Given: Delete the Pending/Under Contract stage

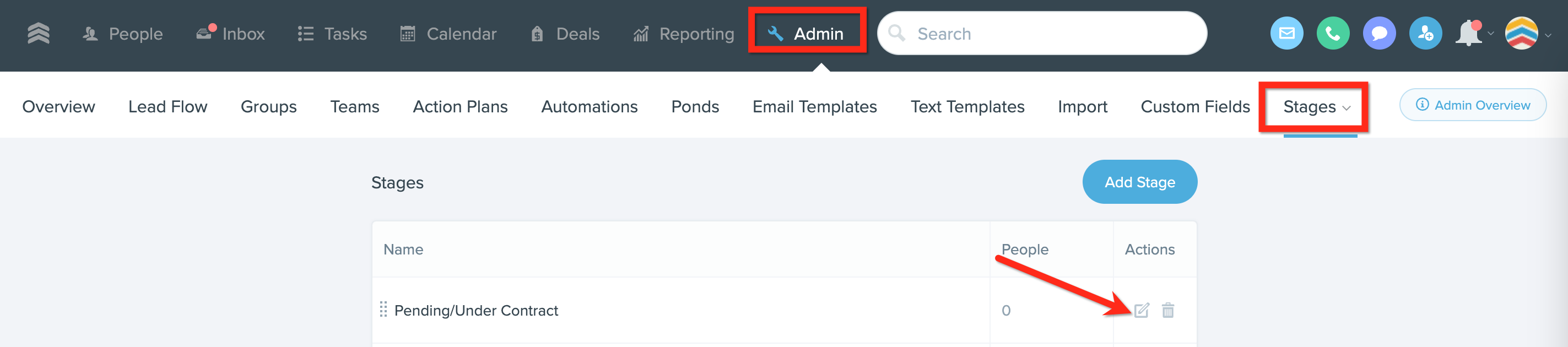Looking at the screenshot, I should 1167,311.
